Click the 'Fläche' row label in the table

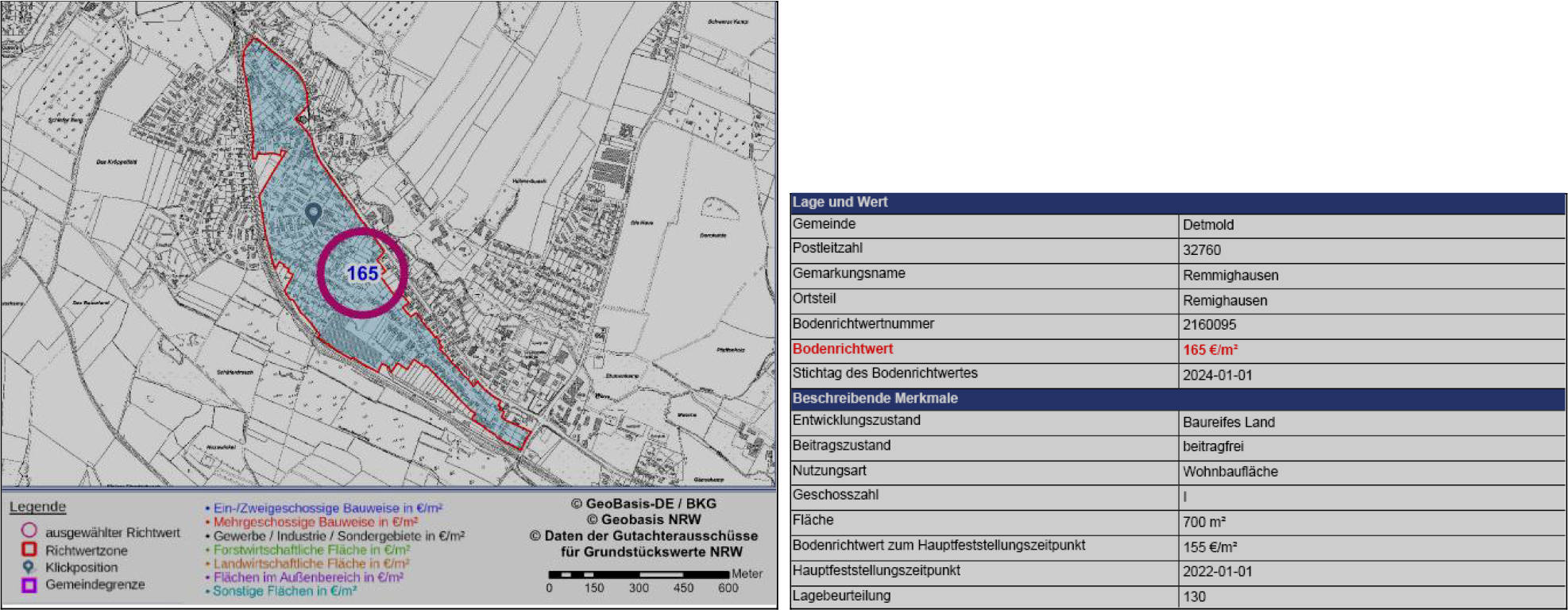[x=813, y=519]
